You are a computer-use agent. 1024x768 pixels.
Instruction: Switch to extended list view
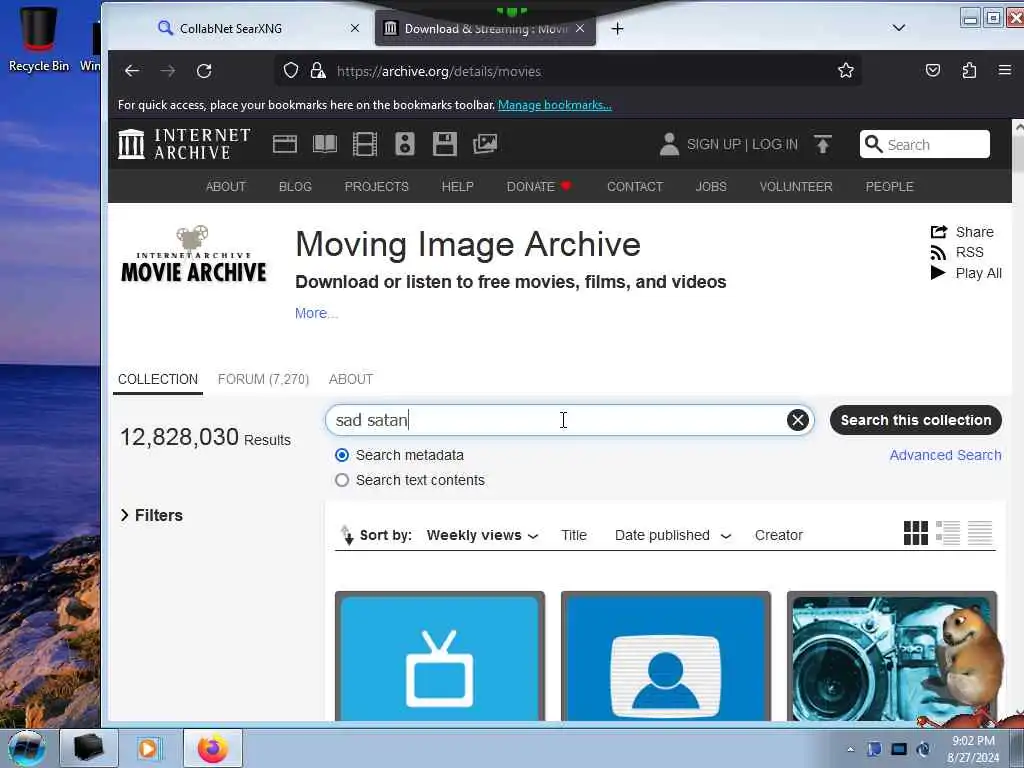[x=948, y=533]
